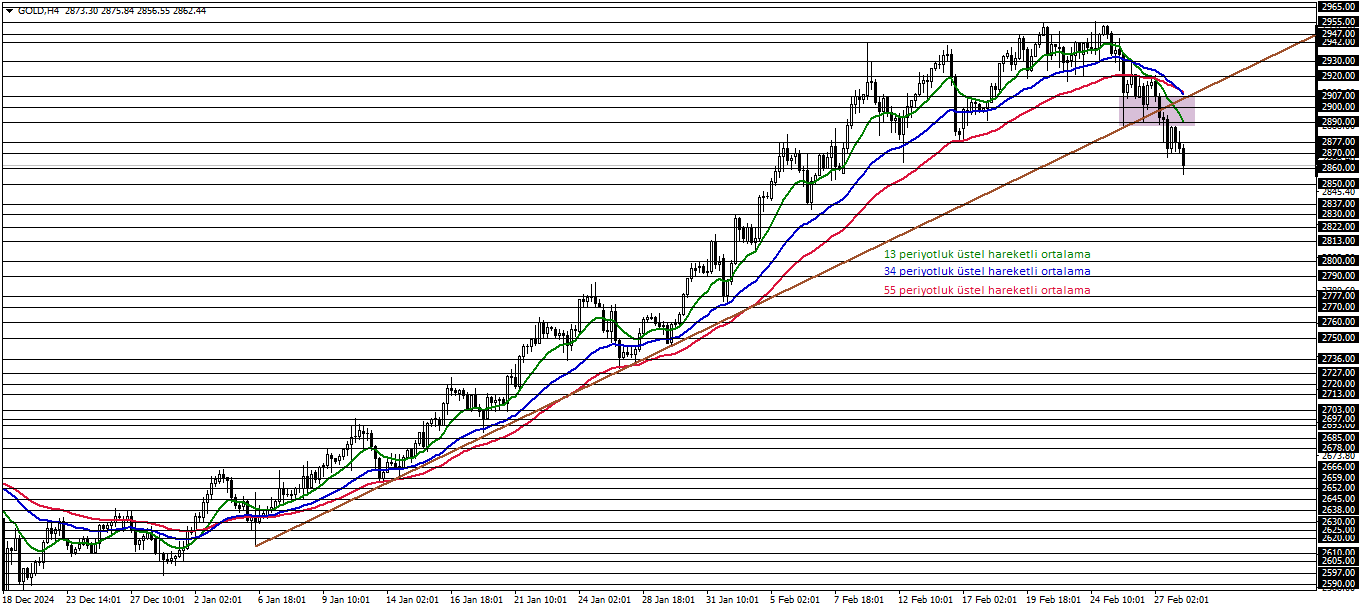Viewport: 1362px width, 611px height.
Task: Select the red 55 periyotluk üstel hareketli ortalama label
Action: 987,290
